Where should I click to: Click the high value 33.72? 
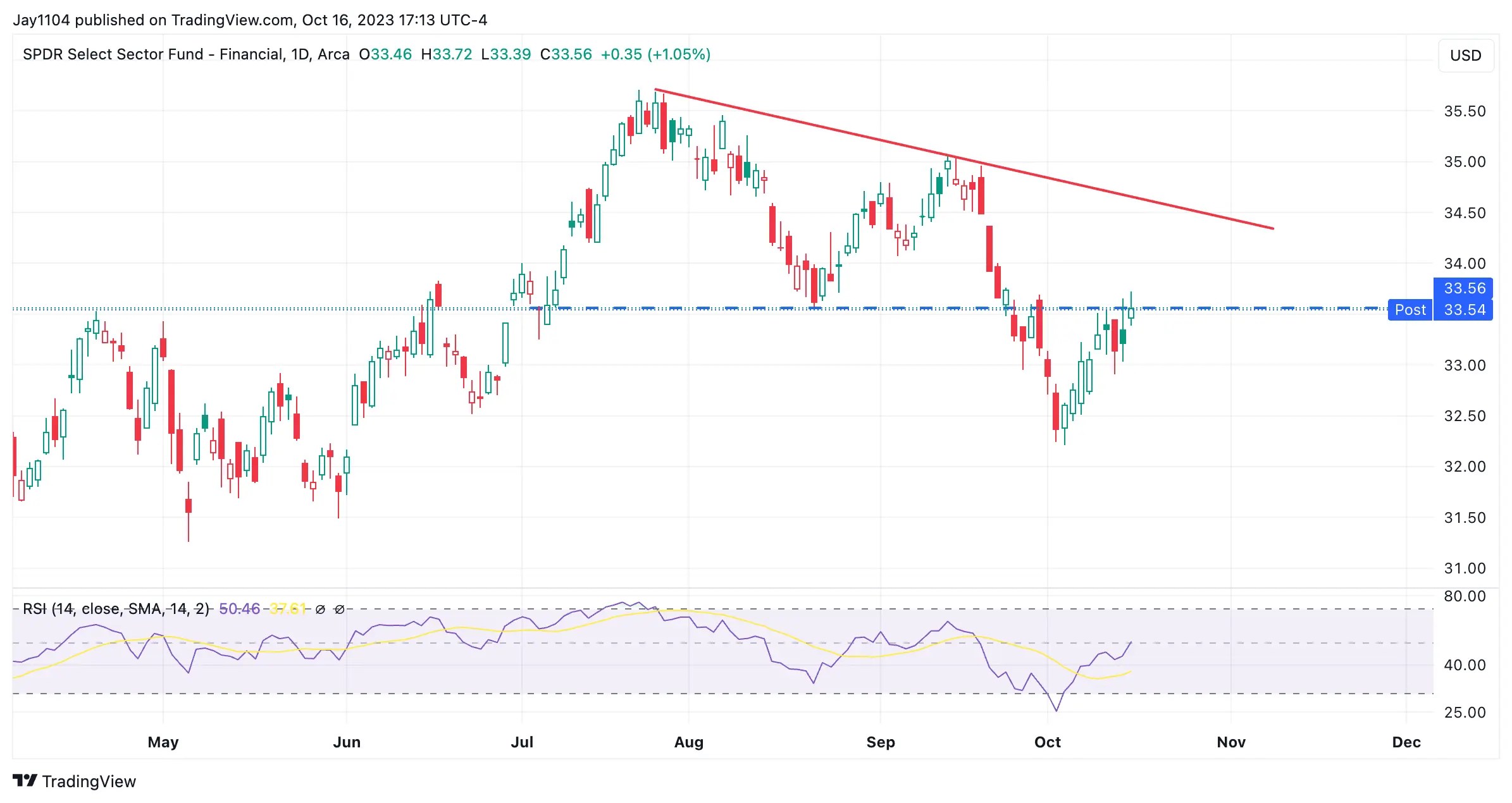coord(452,54)
